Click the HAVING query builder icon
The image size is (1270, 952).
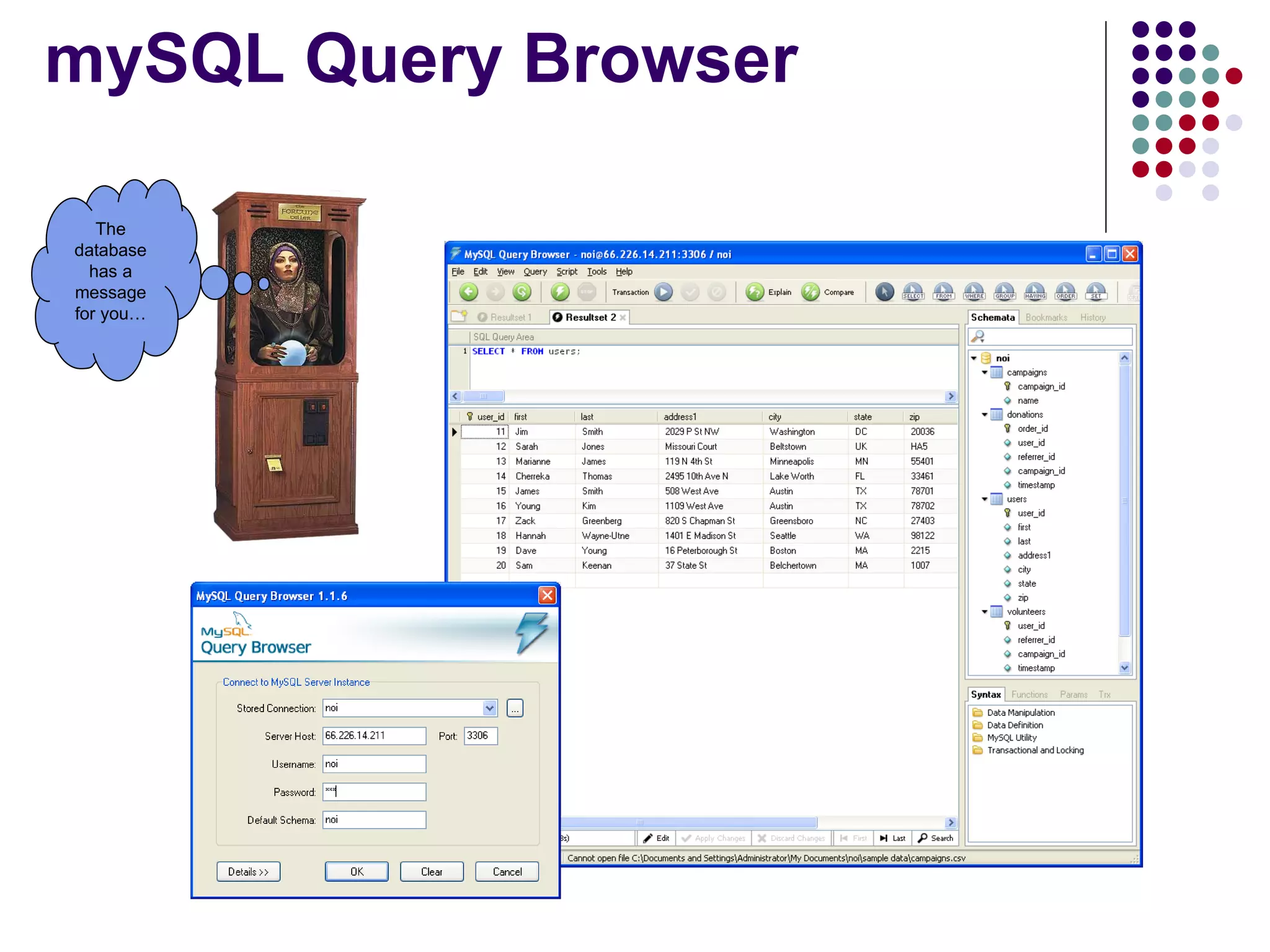pos(1035,292)
